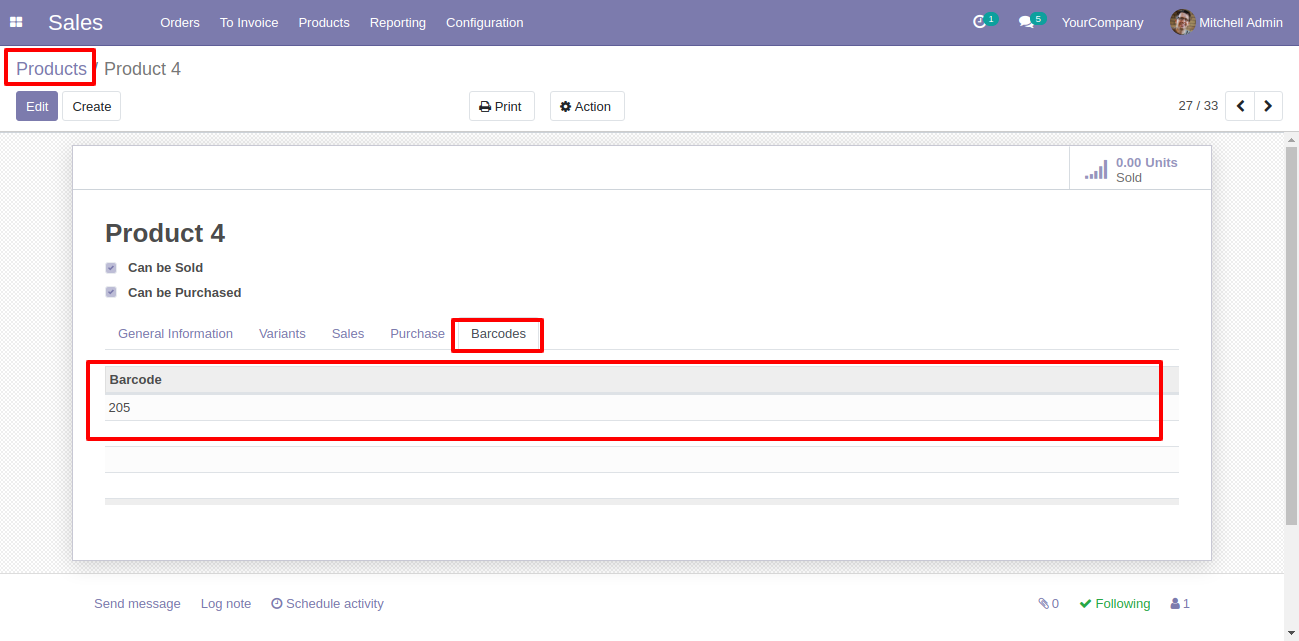This screenshot has height=641, width=1299.
Task: Go to the next record arrow
Action: 1269,106
